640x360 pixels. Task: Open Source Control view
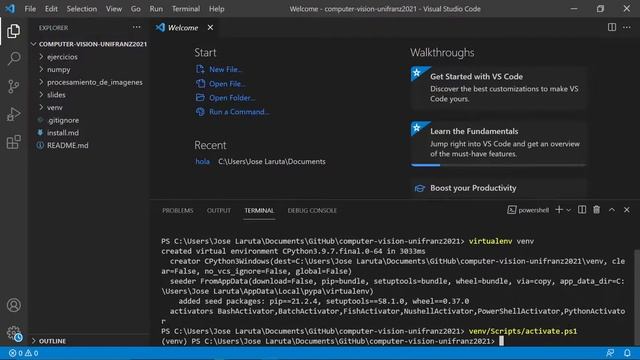pyautogui.click(x=13, y=87)
